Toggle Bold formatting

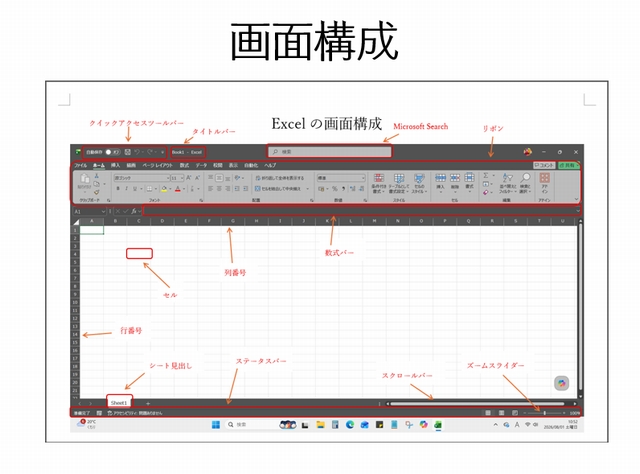coord(118,189)
